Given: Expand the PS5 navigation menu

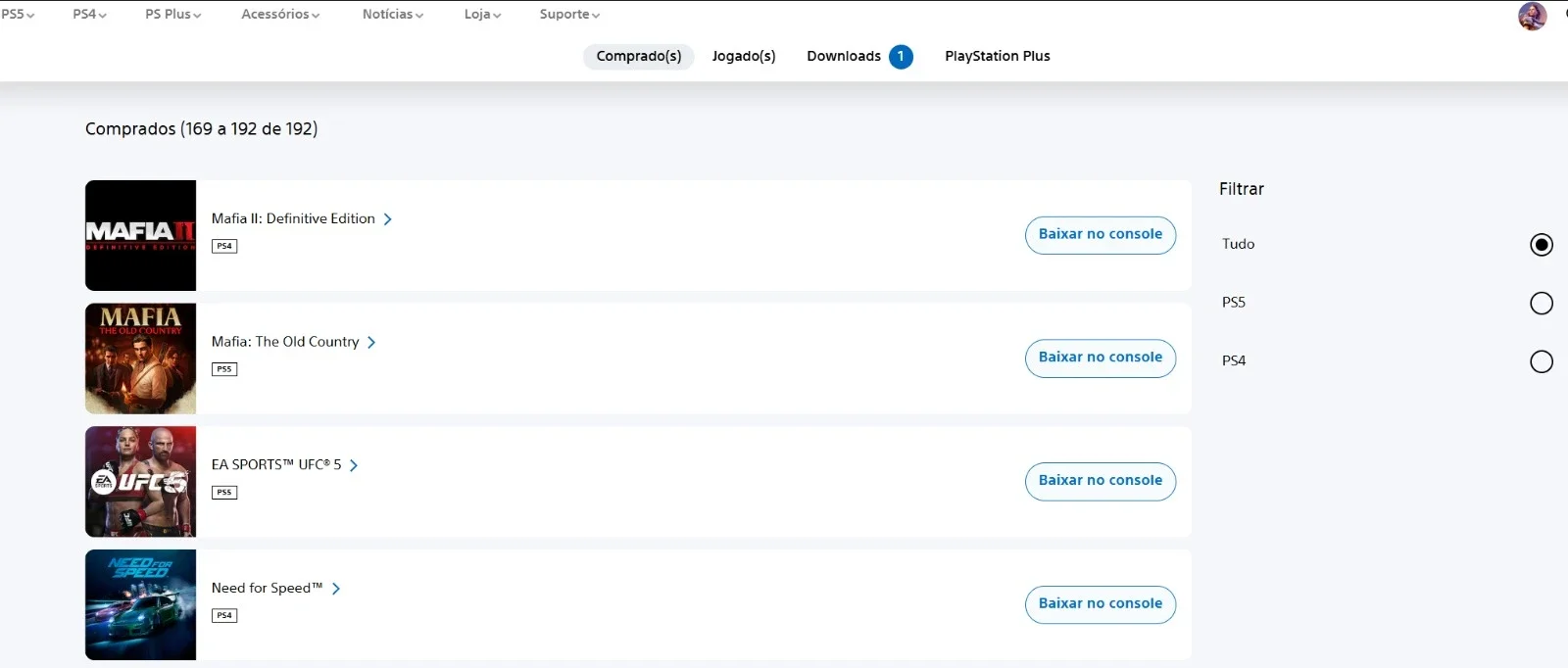Looking at the screenshot, I should [18, 15].
